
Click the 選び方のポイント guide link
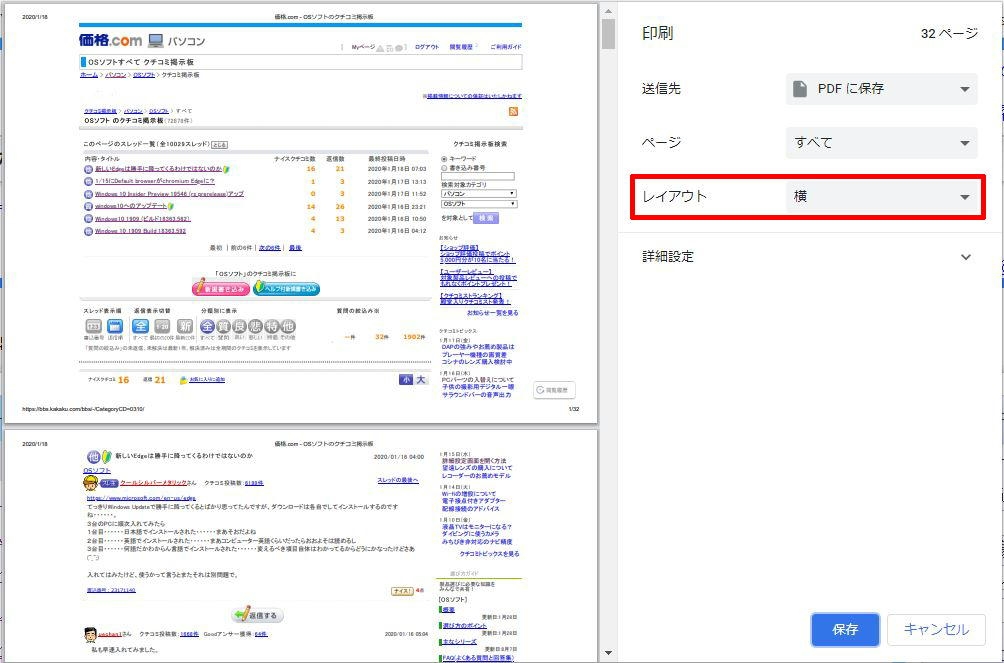465,625
